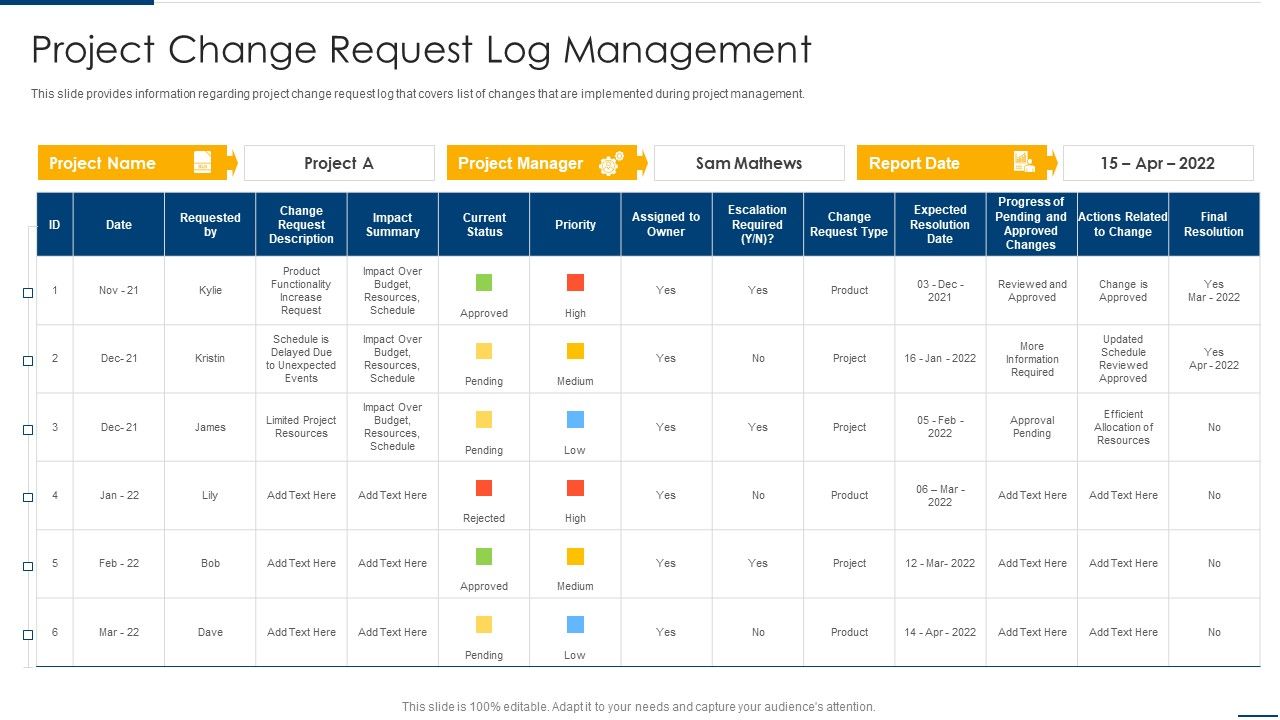This screenshot has height=720, width=1280.
Task: Click the report icon beside Report Date
Action: click(1023, 162)
